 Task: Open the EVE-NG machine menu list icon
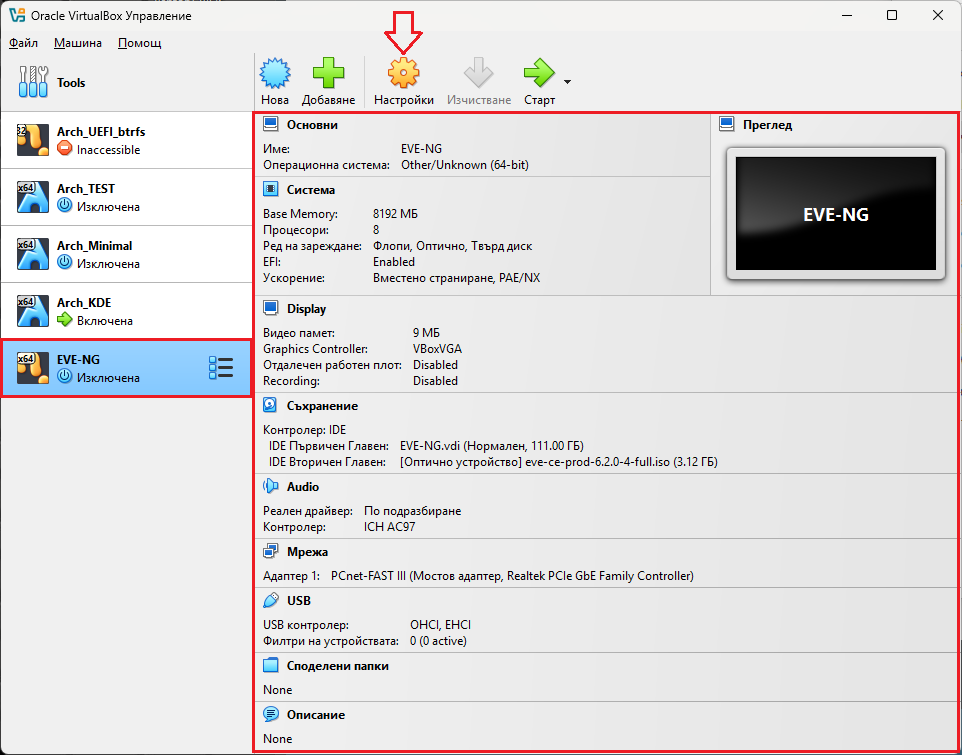coord(221,367)
